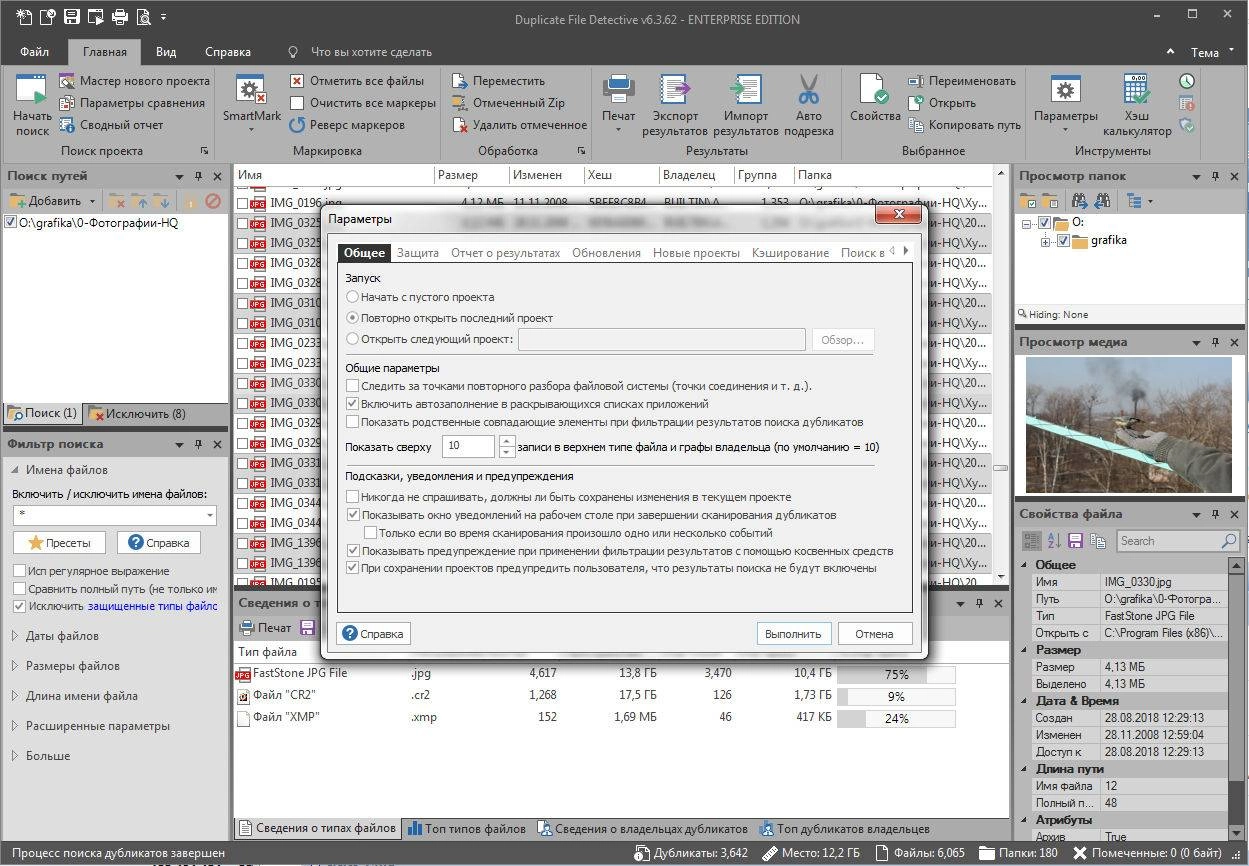The image size is (1249, 866).
Task: Click the Пресеты button
Action: tap(59, 543)
